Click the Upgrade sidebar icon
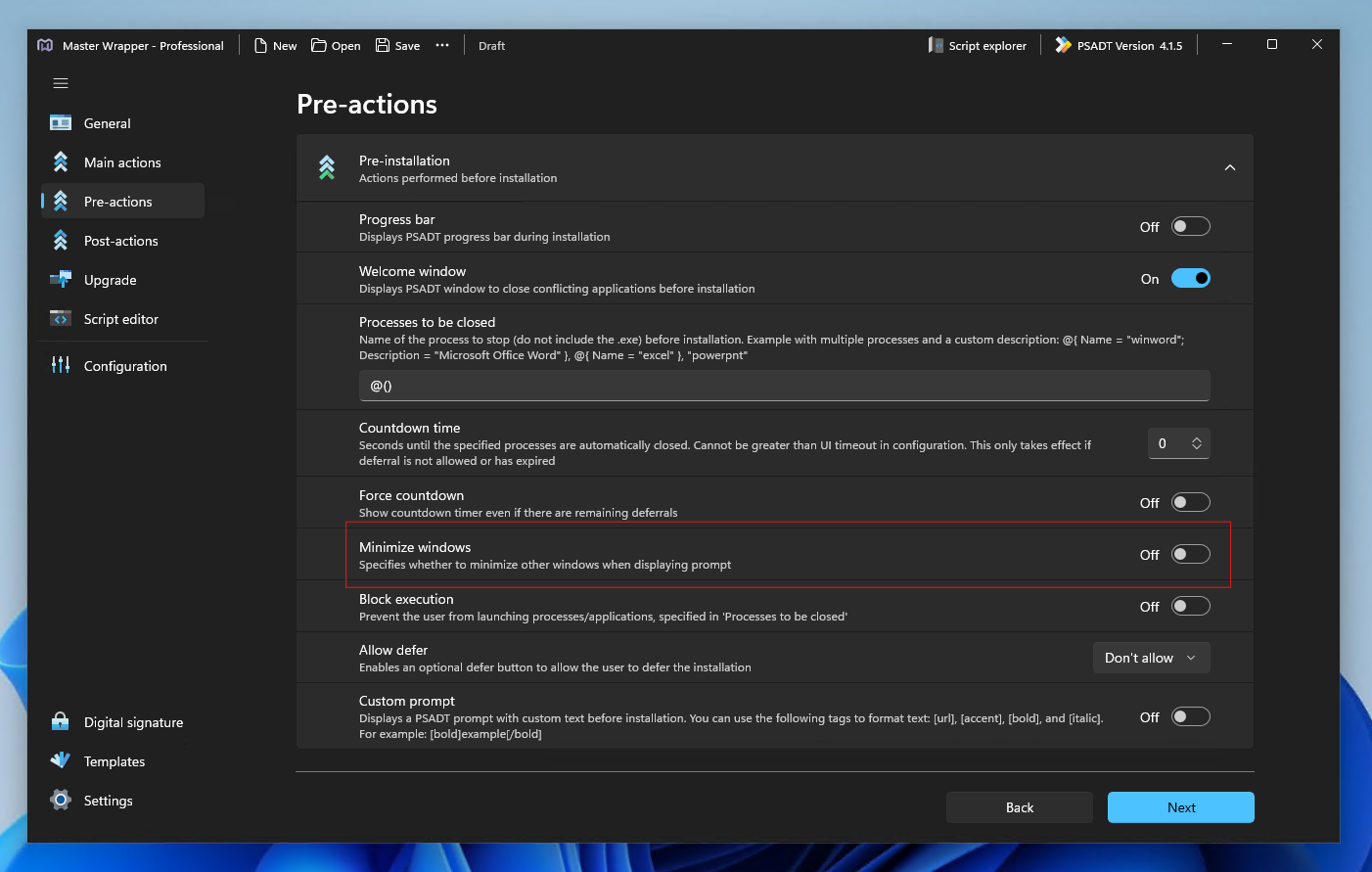 61,279
